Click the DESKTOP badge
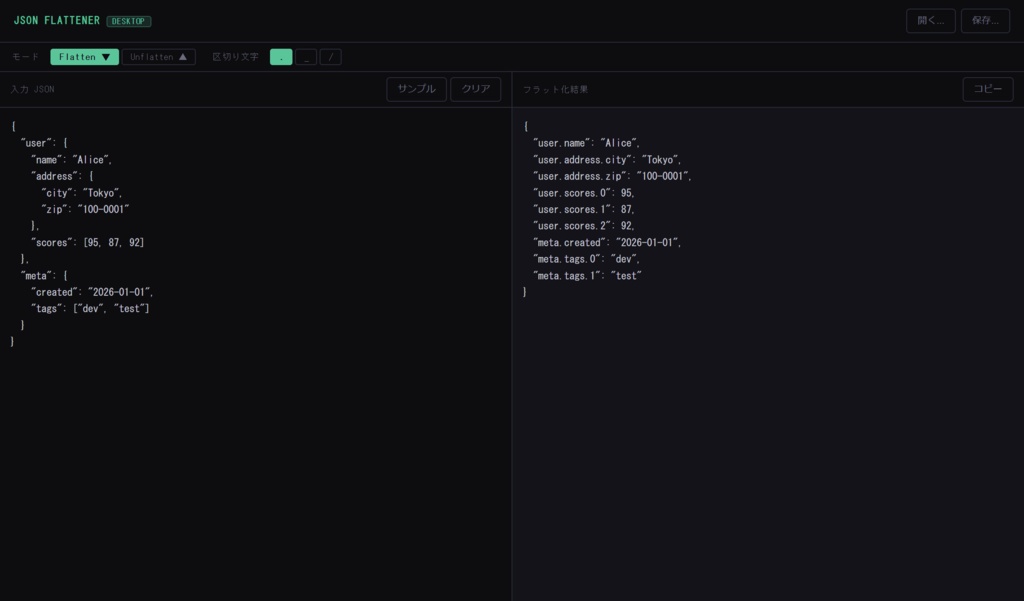The width and height of the screenshot is (1024, 601). coord(129,21)
